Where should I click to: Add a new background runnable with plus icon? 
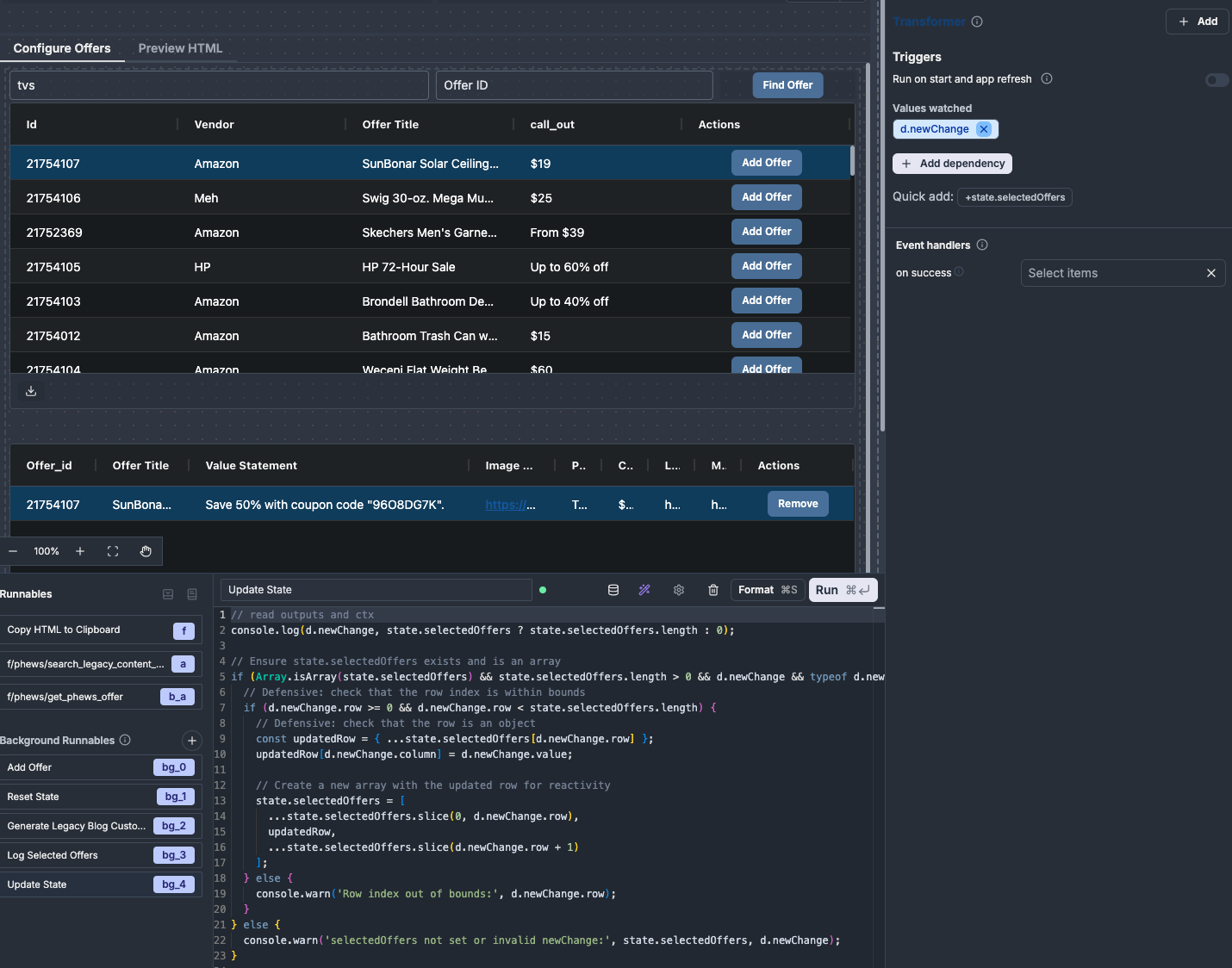click(192, 741)
